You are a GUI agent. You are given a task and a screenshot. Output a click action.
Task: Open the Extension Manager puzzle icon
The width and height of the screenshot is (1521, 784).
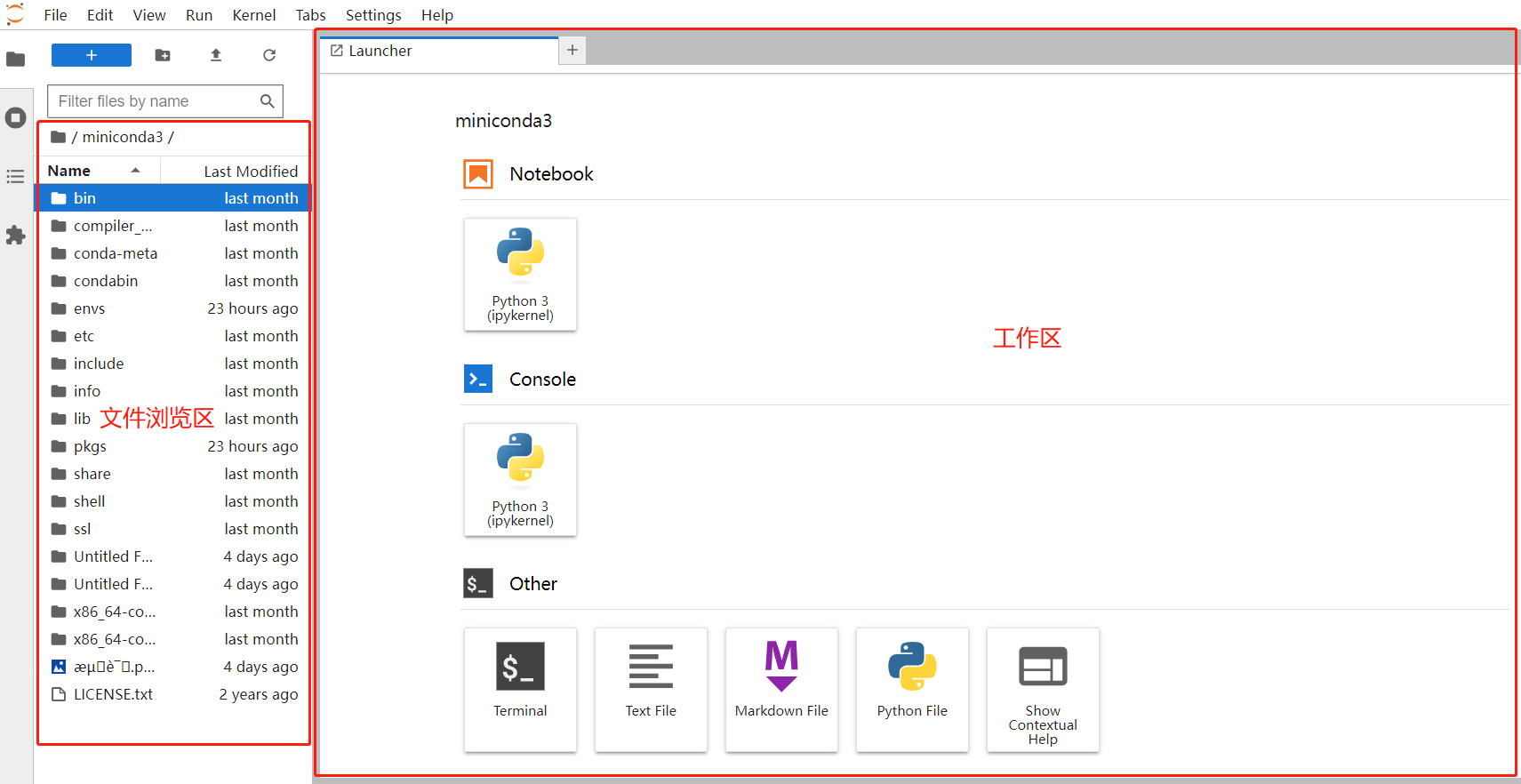tap(16, 235)
